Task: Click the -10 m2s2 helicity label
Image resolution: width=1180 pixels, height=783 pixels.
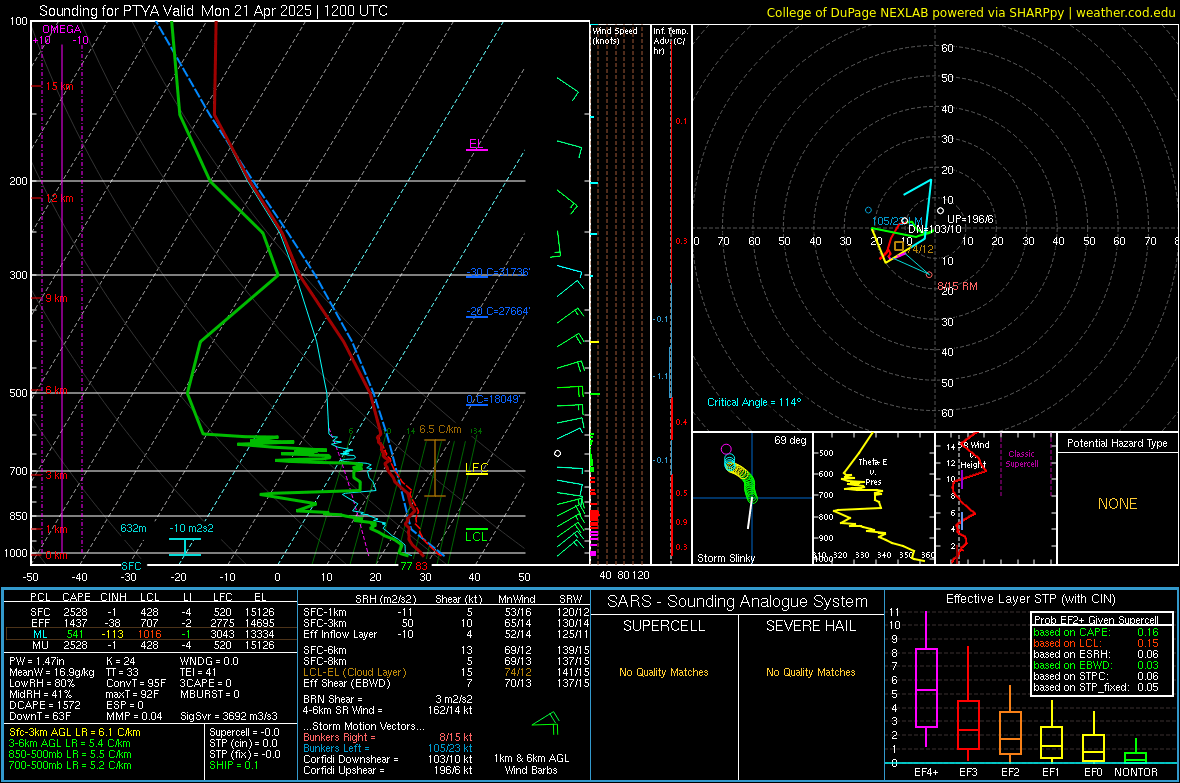Action: point(191,528)
